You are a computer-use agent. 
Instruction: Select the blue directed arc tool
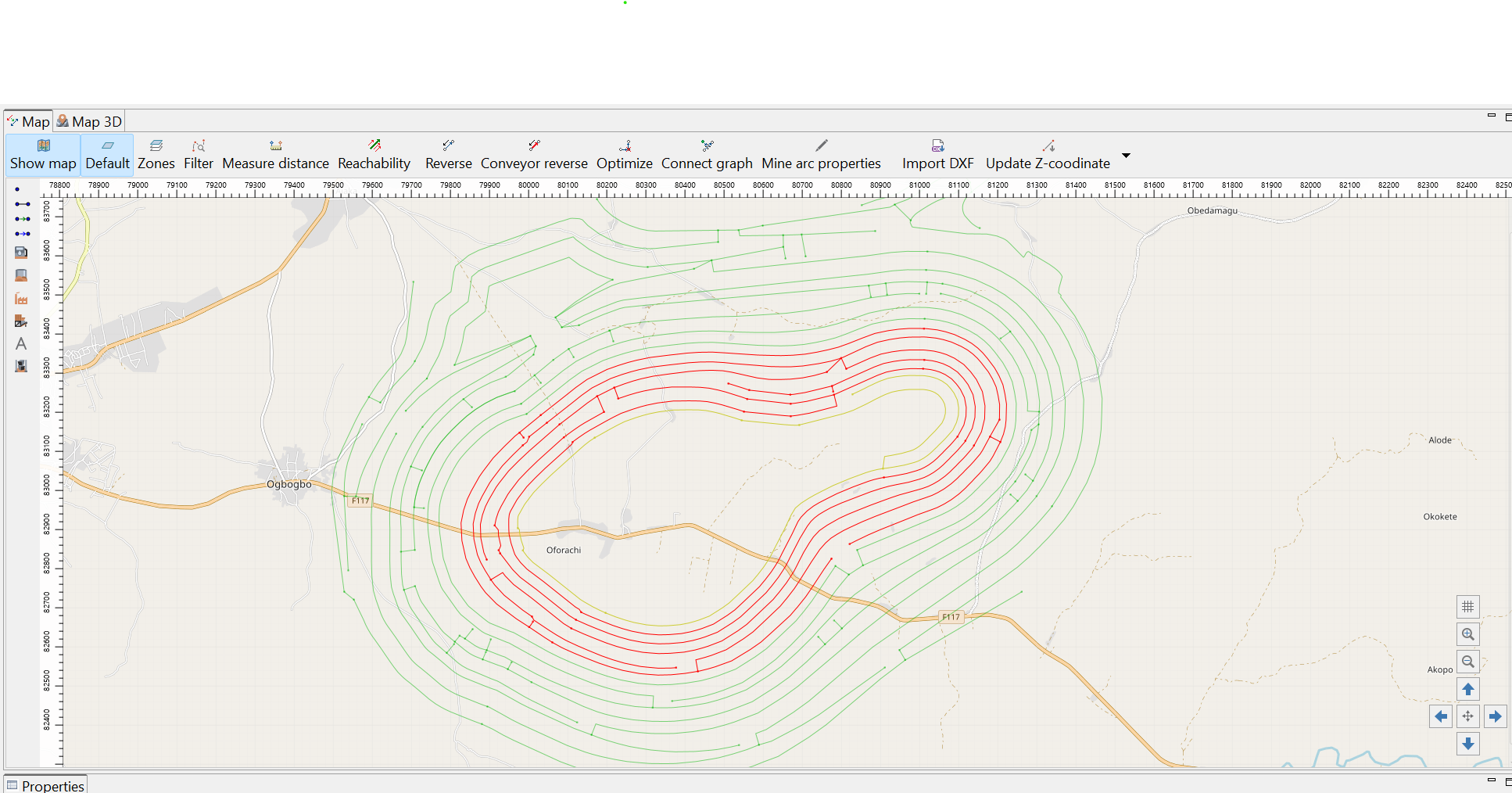pyautogui.click(x=22, y=234)
